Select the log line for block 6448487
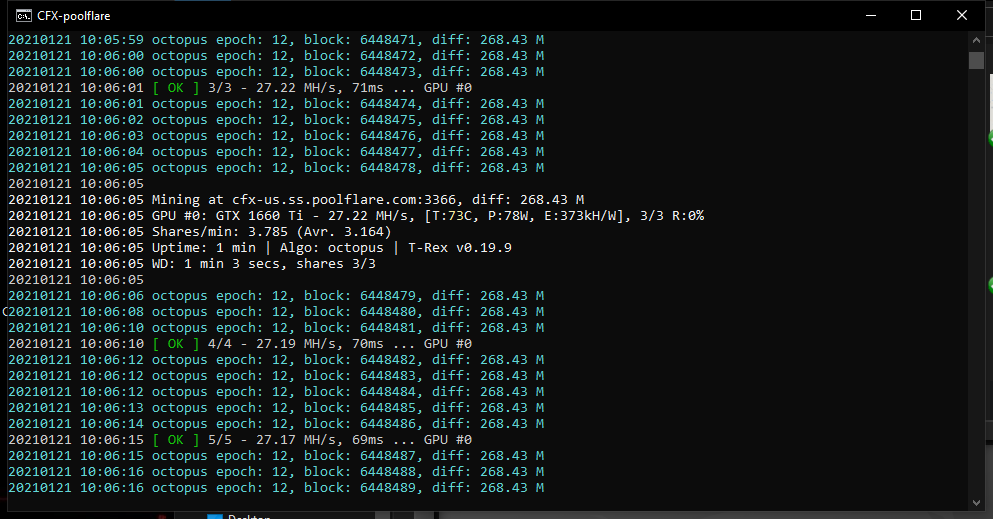This screenshot has height=519, width=993. coord(276,456)
